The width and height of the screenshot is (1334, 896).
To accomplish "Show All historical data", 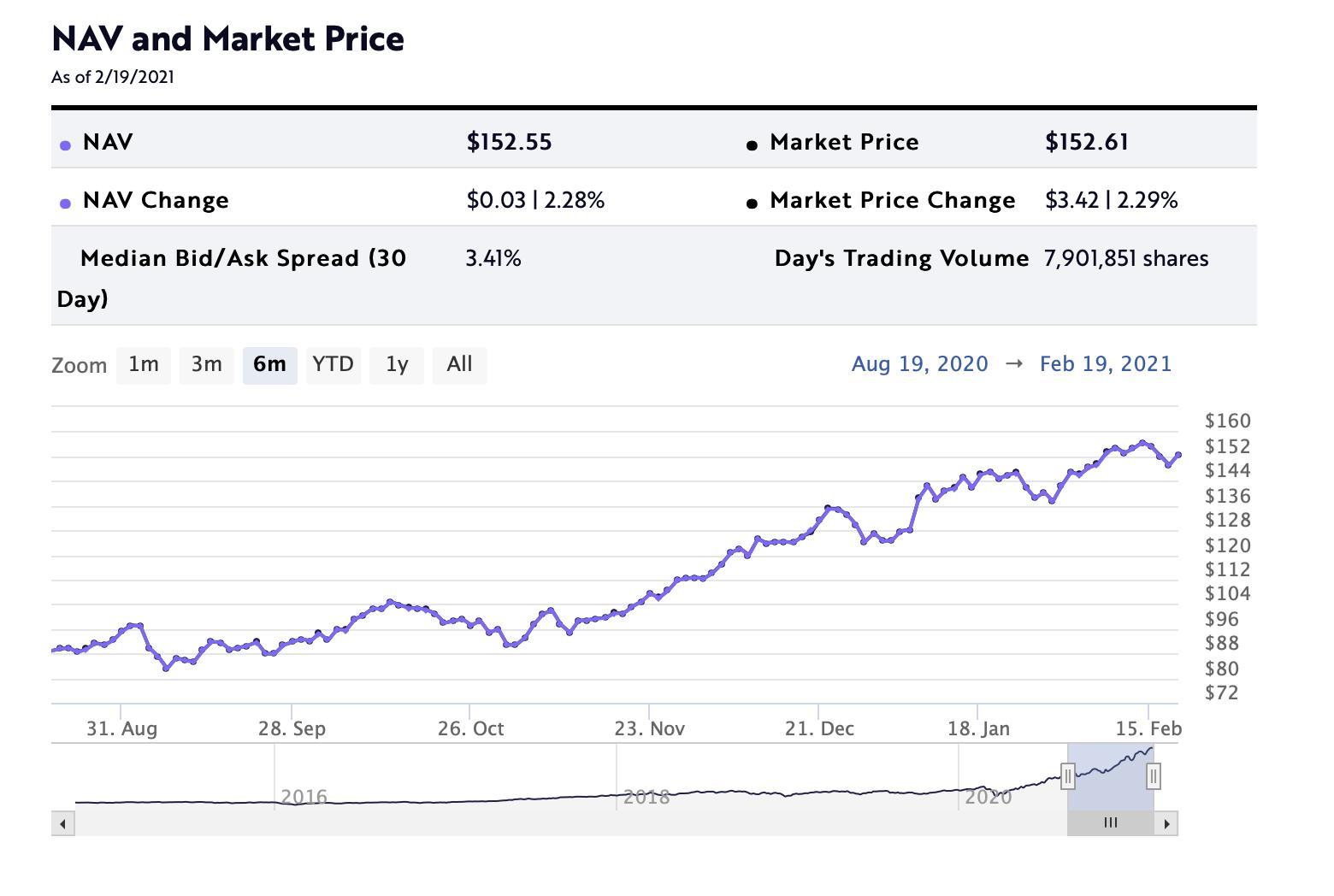I will coord(459,365).
